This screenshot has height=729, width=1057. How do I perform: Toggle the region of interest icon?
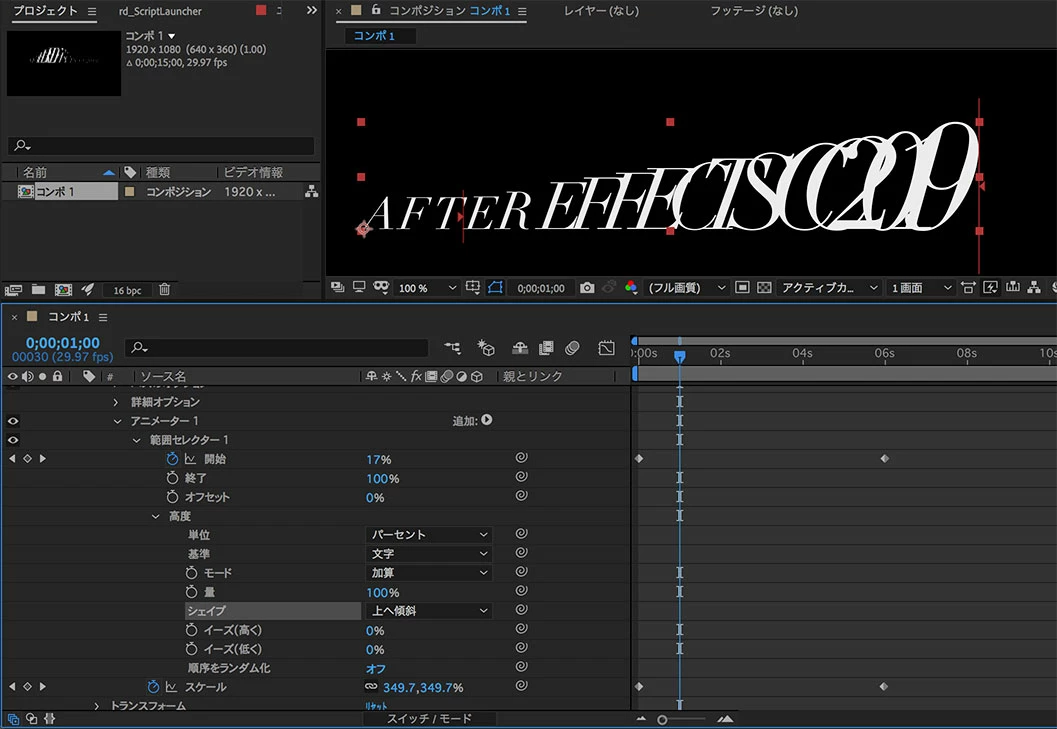(742, 288)
